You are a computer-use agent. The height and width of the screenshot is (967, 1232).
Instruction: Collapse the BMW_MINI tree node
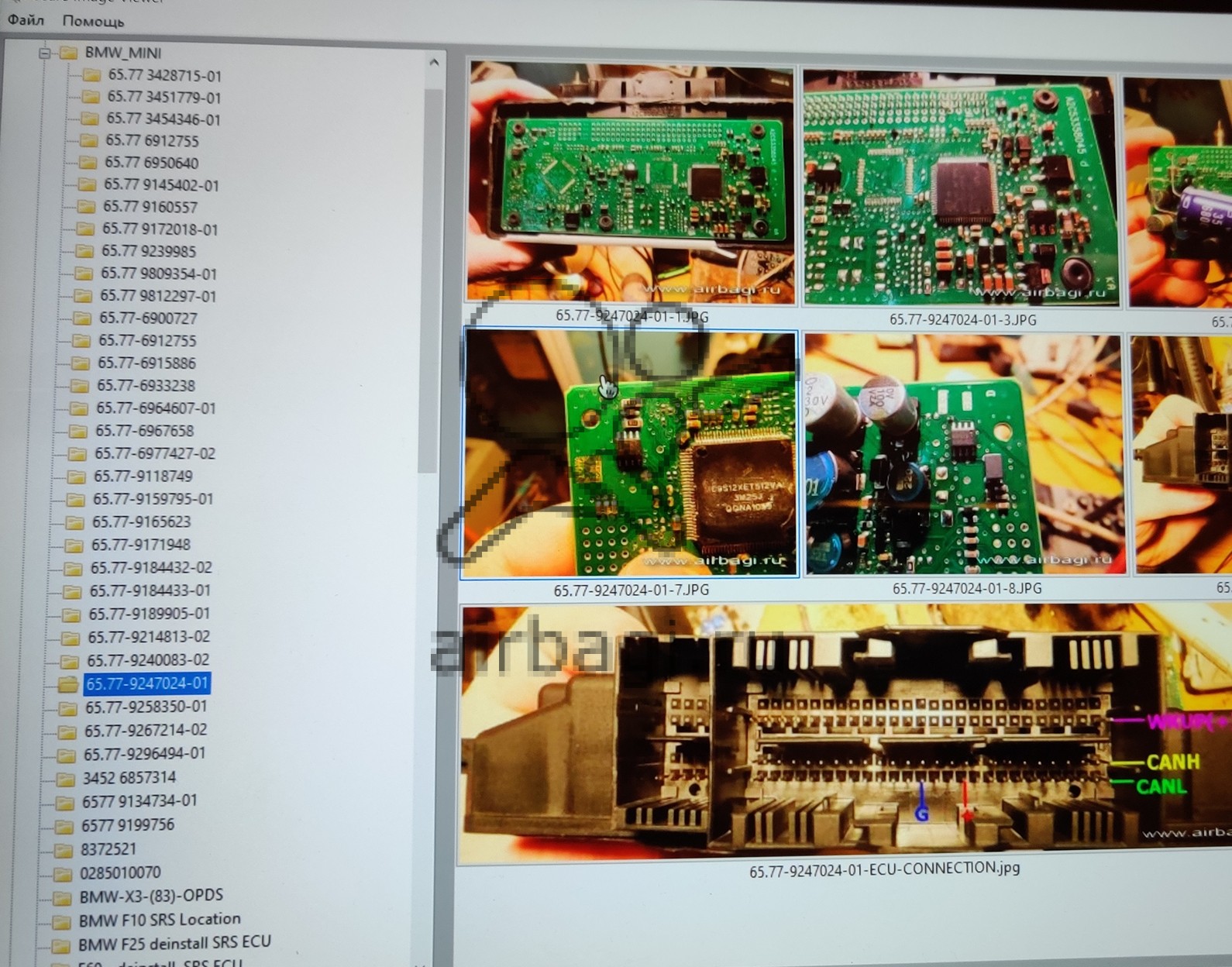click(45, 53)
